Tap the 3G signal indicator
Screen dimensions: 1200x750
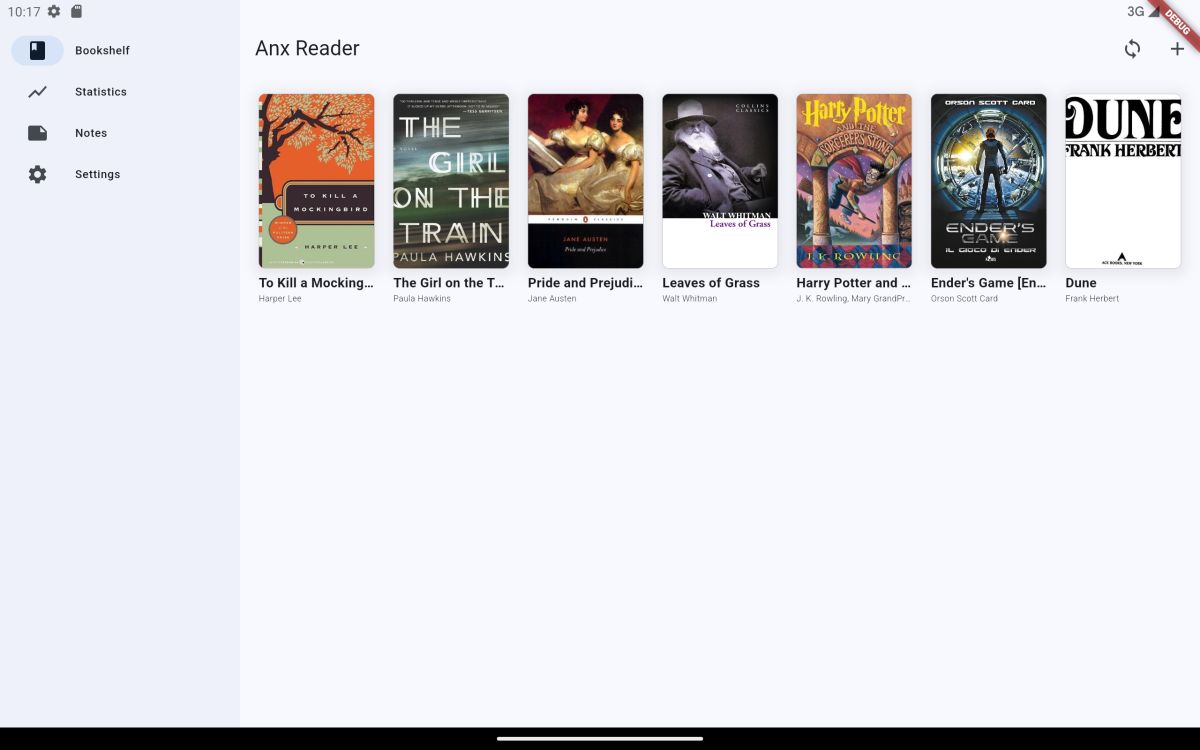(1142, 12)
